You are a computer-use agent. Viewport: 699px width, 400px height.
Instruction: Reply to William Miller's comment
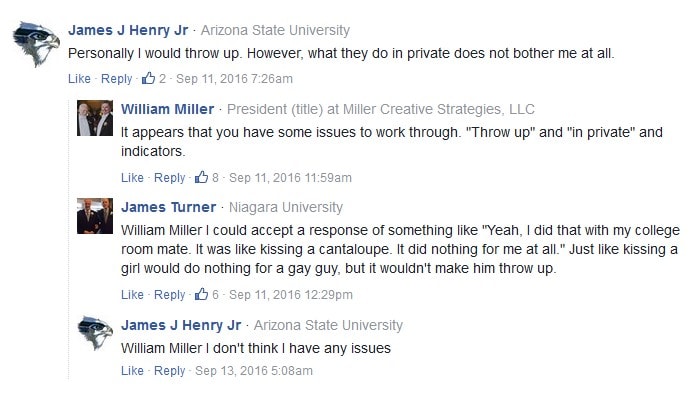pyautogui.click(x=170, y=178)
